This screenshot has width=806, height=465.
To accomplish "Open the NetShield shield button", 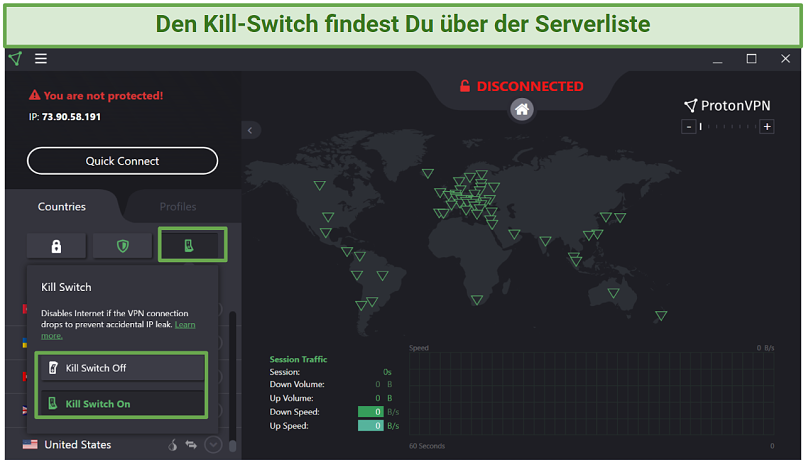I will click(122, 246).
